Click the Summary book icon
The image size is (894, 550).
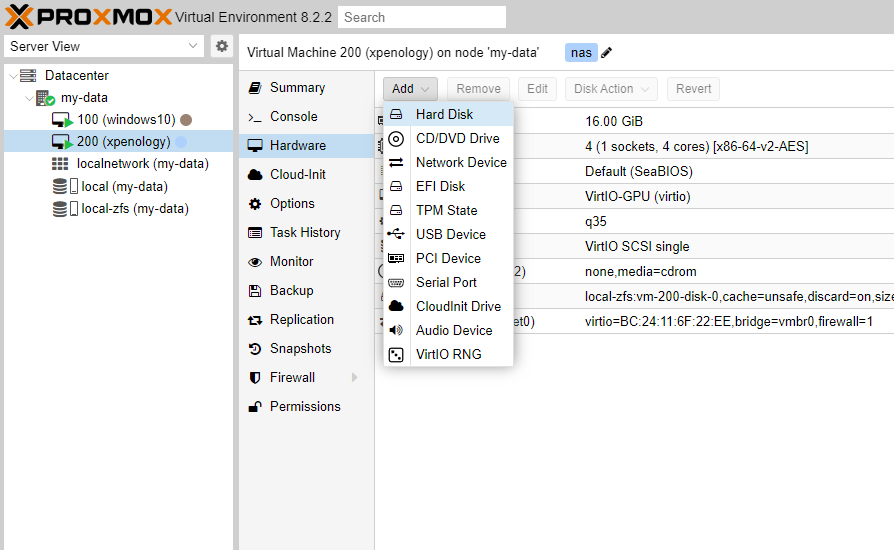(x=255, y=88)
